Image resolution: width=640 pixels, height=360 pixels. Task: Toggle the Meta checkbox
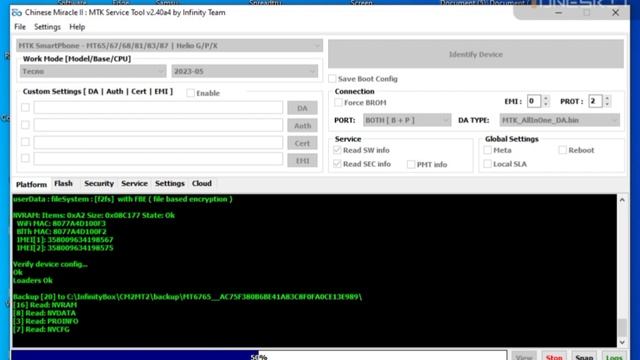(x=487, y=150)
